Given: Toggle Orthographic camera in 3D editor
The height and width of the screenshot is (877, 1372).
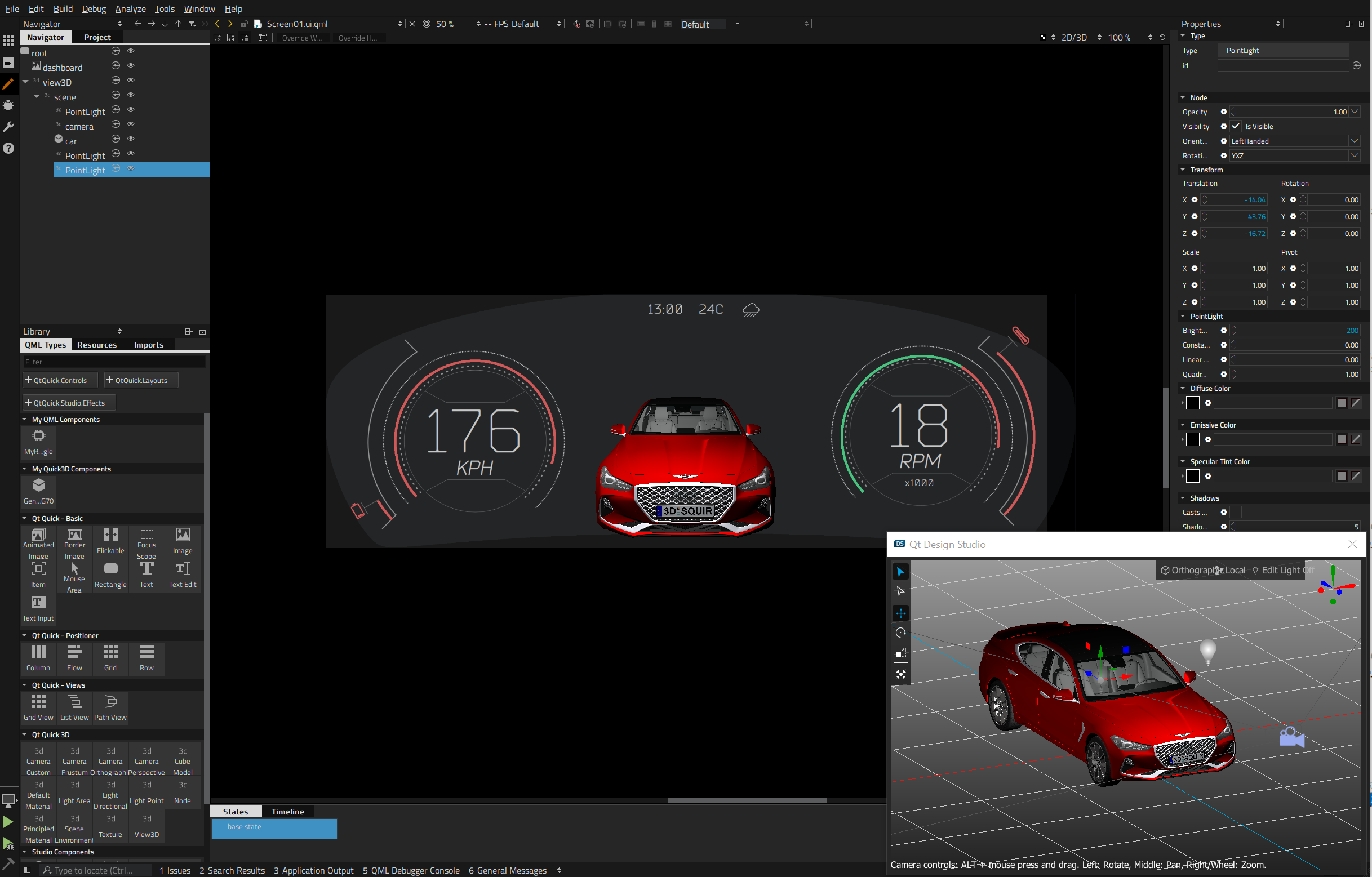Looking at the screenshot, I should tap(1188, 570).
